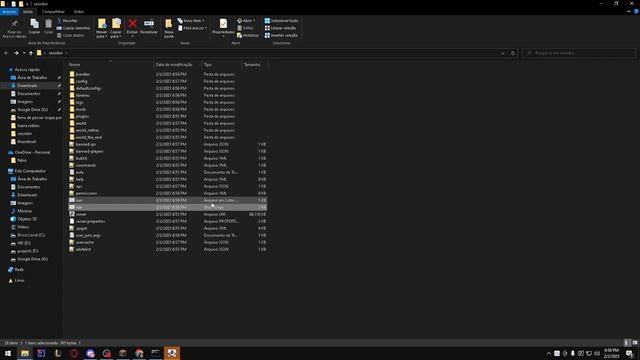Switch to the Início ribbon tab
This screenshot has height=360, width=640.
pyautogui.click(x=28, y=12)
